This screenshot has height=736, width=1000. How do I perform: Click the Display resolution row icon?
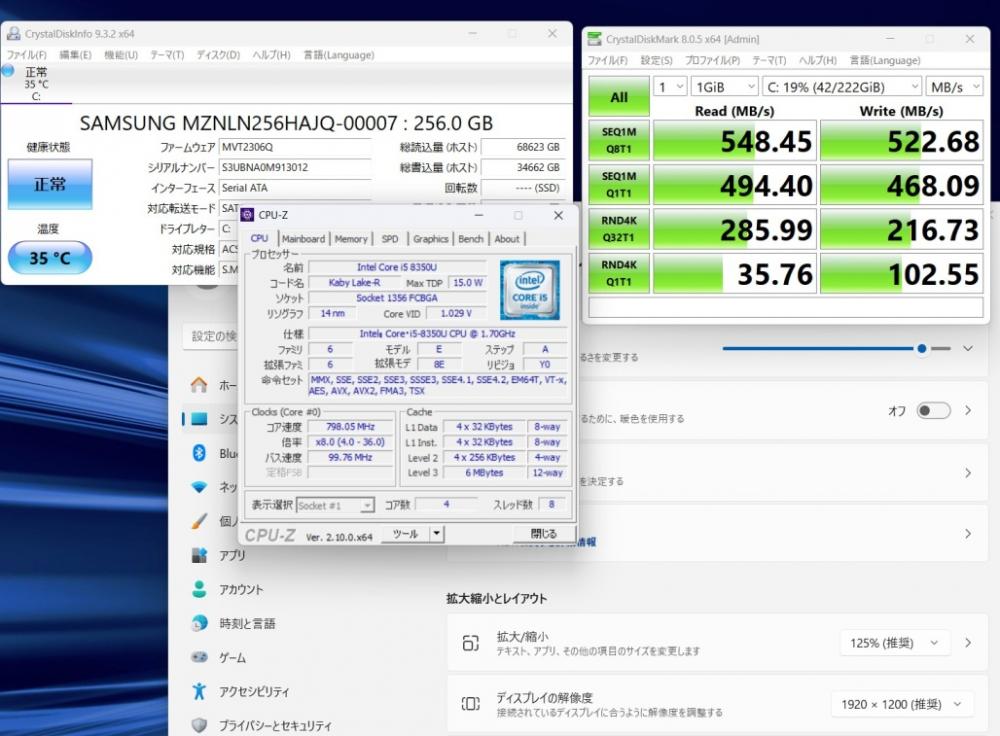470,703
